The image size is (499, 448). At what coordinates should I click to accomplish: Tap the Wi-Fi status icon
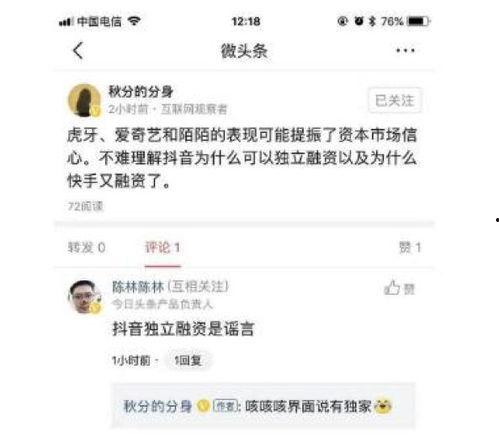pos(134,21)
